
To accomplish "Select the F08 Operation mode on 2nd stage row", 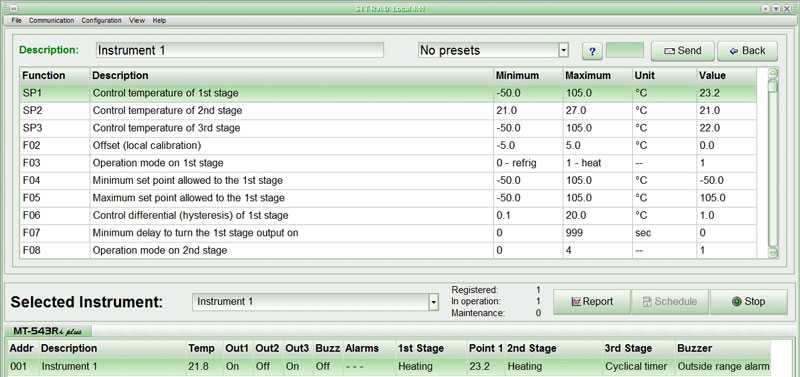I will (x=388, y=250).
